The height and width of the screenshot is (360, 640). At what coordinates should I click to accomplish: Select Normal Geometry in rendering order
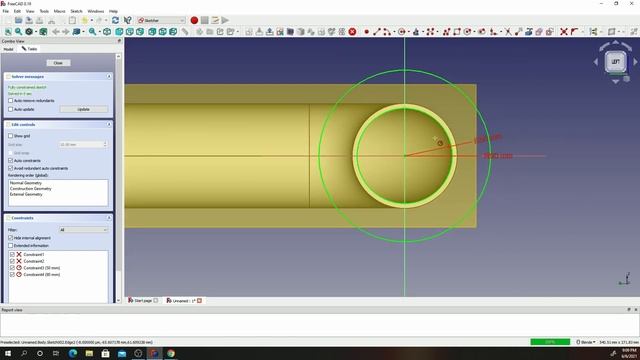(x=26, y=183)
